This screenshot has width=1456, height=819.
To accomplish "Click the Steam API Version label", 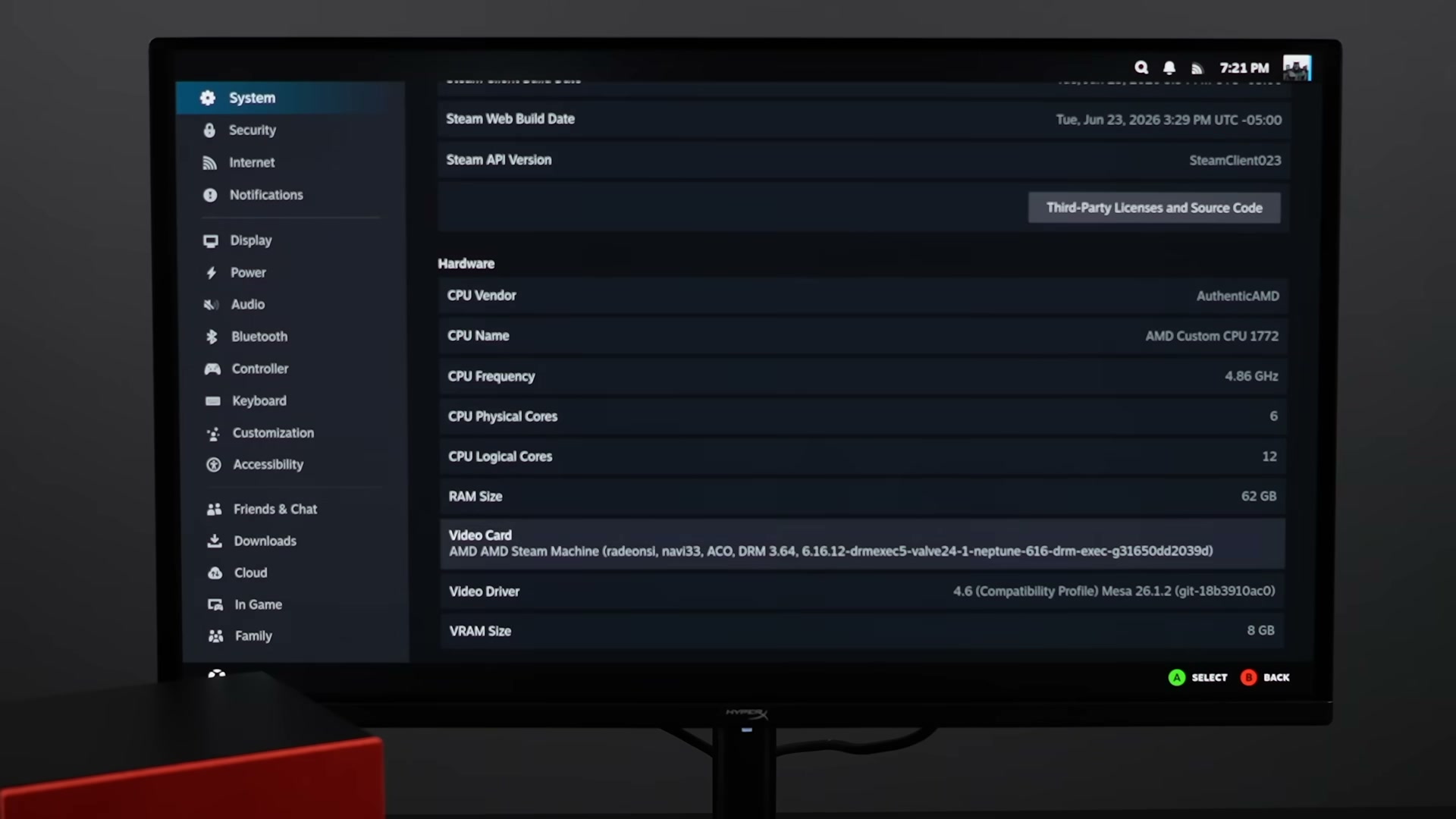I will pos(499,160).
